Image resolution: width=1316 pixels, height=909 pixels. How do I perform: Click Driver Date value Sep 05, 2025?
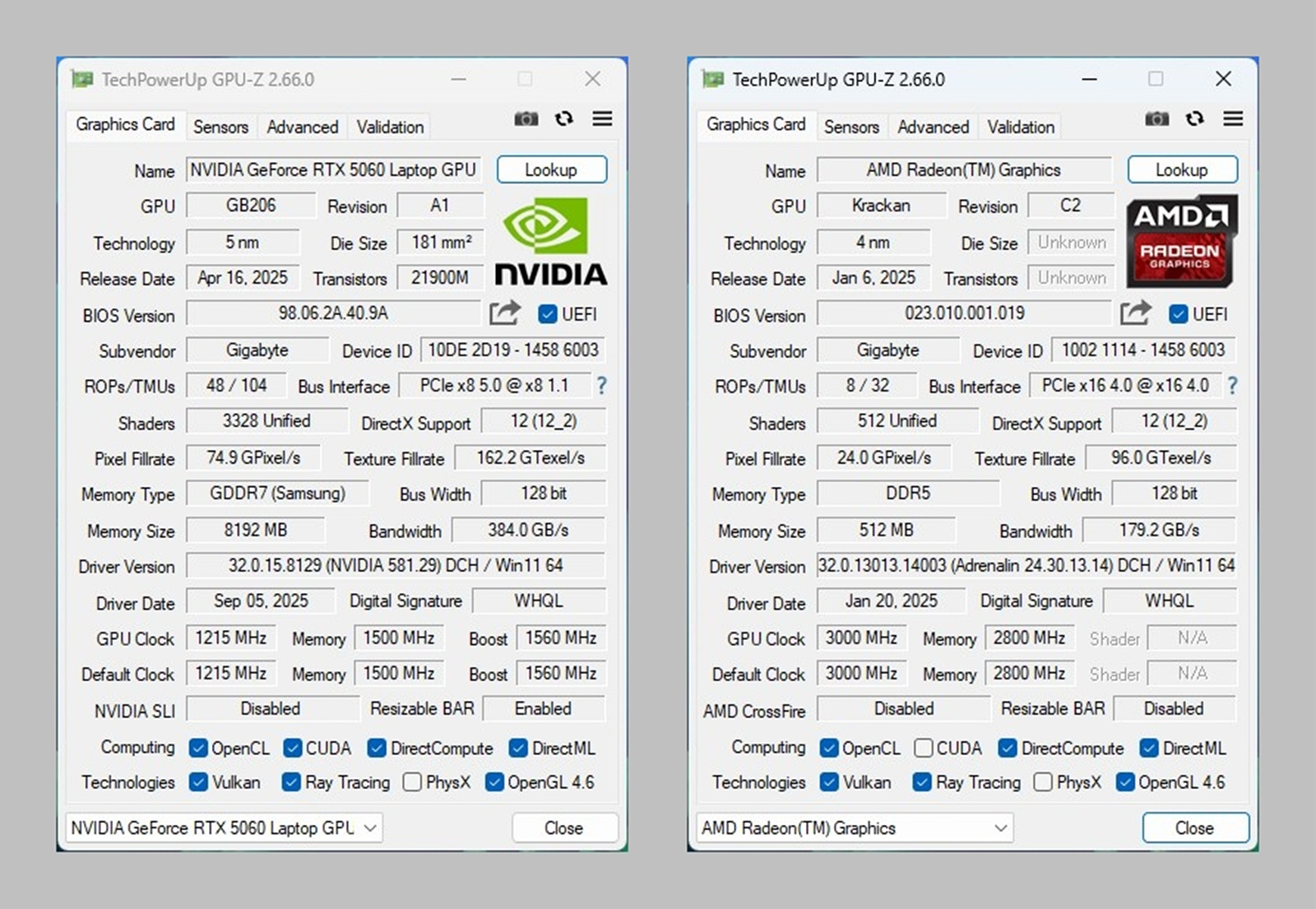261,601
